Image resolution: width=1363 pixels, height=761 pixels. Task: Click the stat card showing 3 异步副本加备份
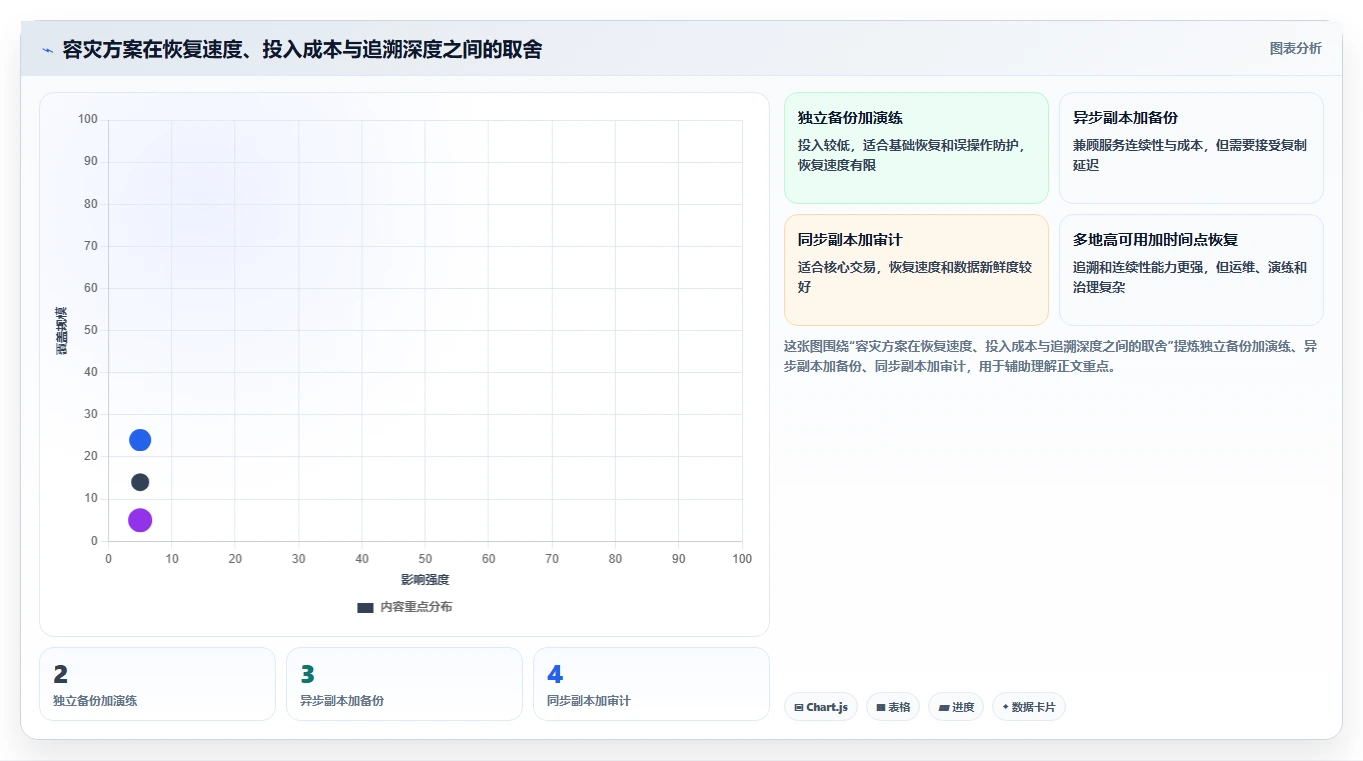point(404,684)
